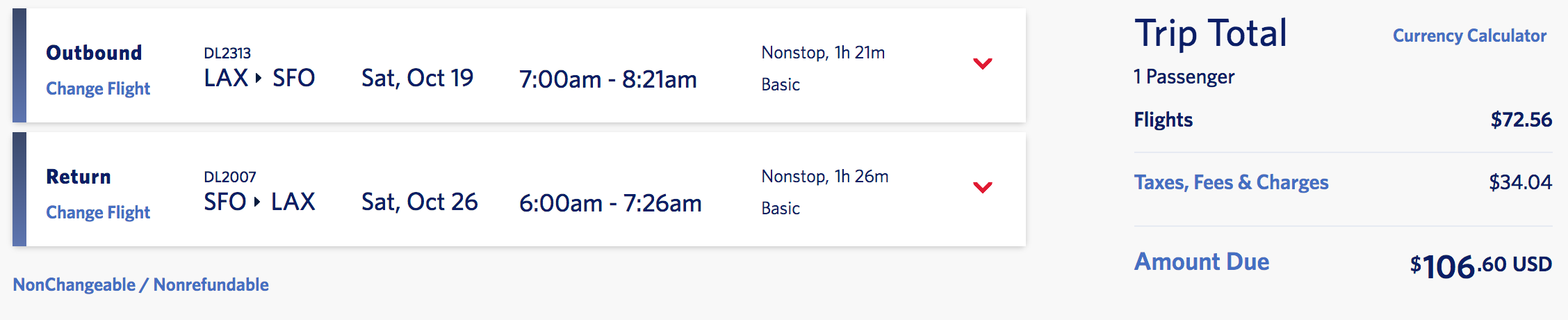
Task: Expand the Outbound flight details chevron
Action: pos(982,64)
